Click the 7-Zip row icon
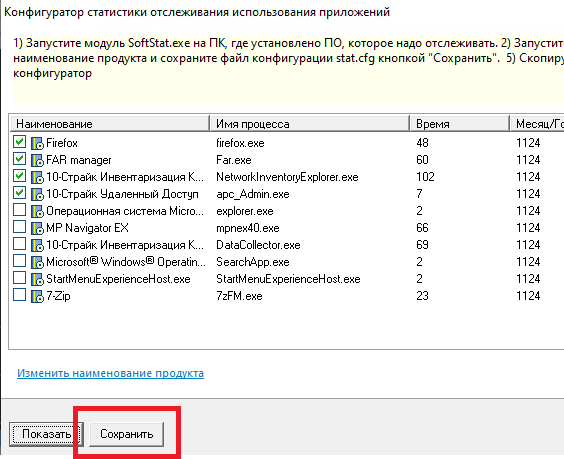Image resolution: width=564 pixels, height=459 pixels. (37, 296)
